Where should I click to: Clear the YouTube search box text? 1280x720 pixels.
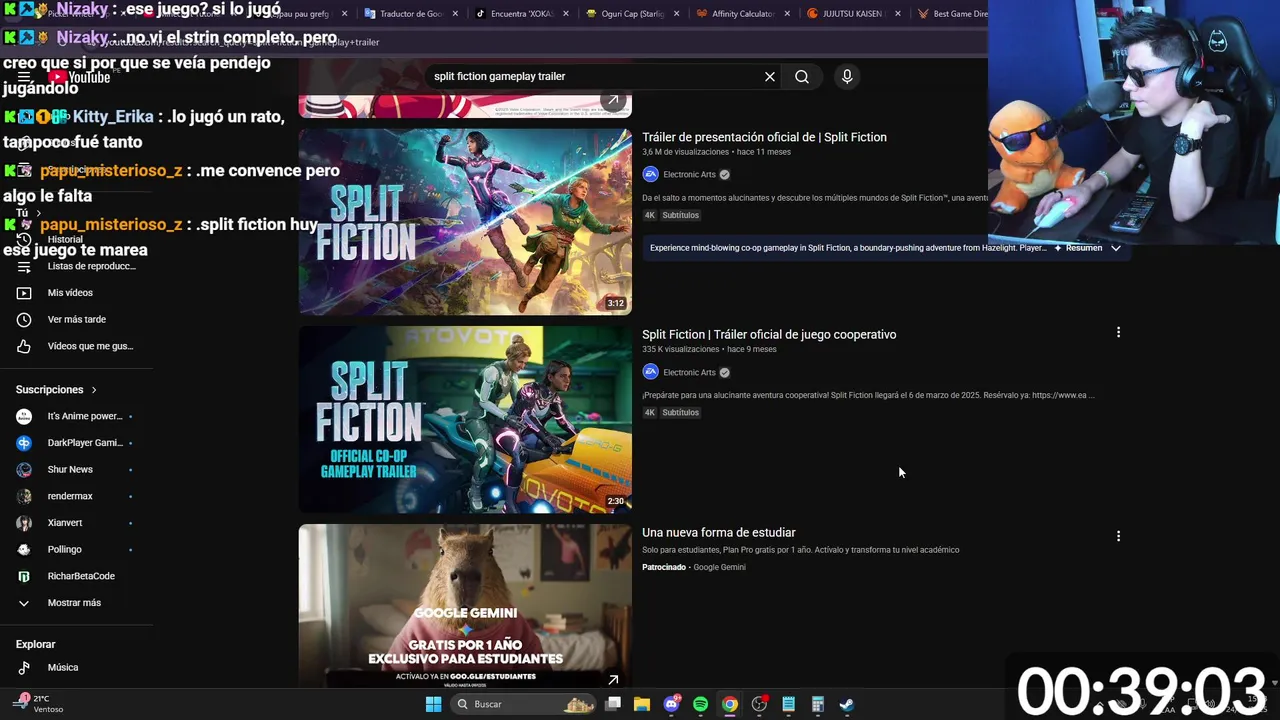[x=770, y=77]
